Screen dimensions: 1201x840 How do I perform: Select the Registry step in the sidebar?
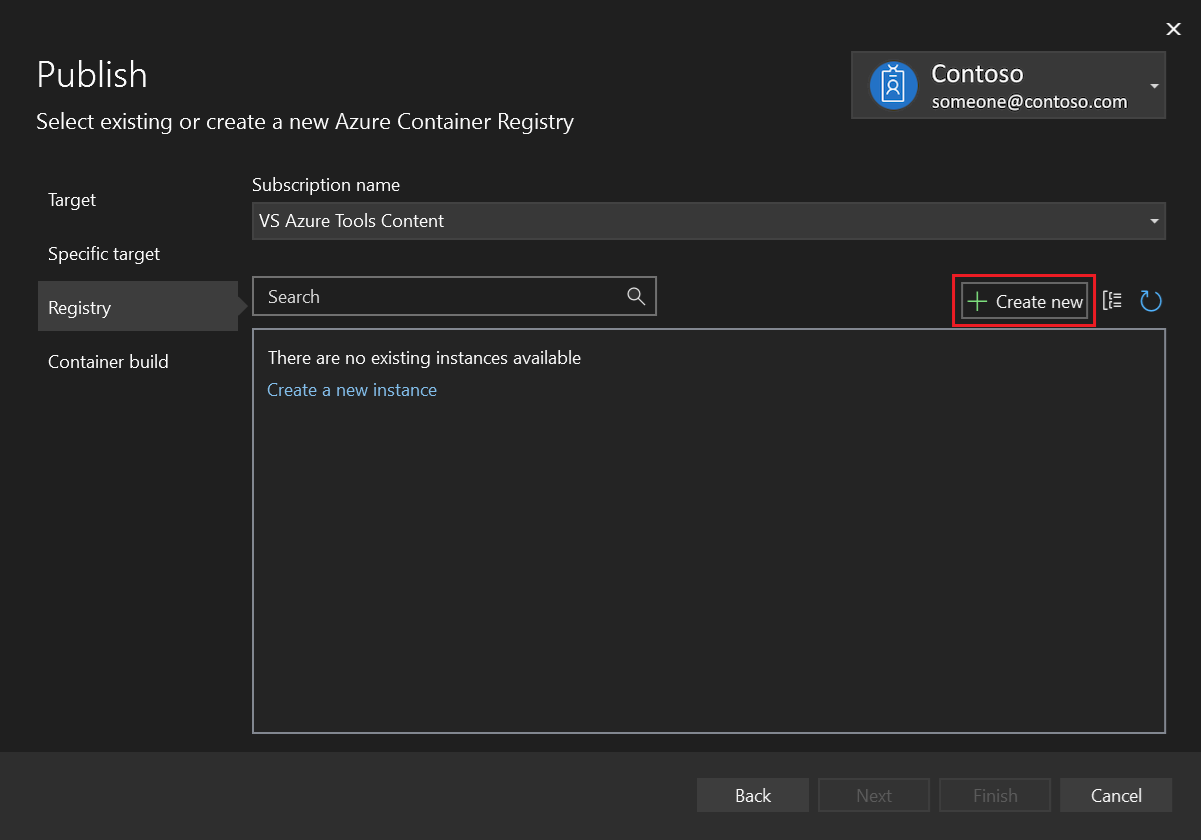(x=79, y=307)
